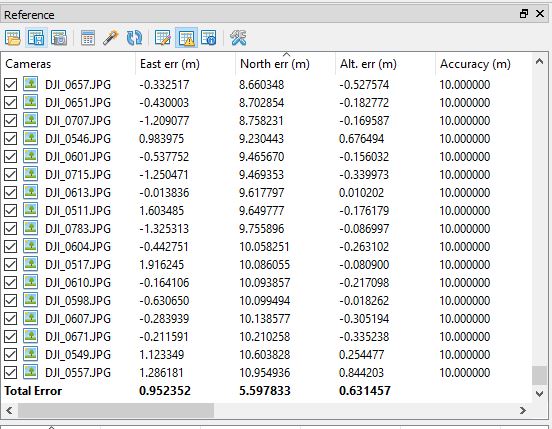Viewport: 552px width, 429px height.
Task: Click Accuracy value for DJI_0783.JPG
Action: 465,229
